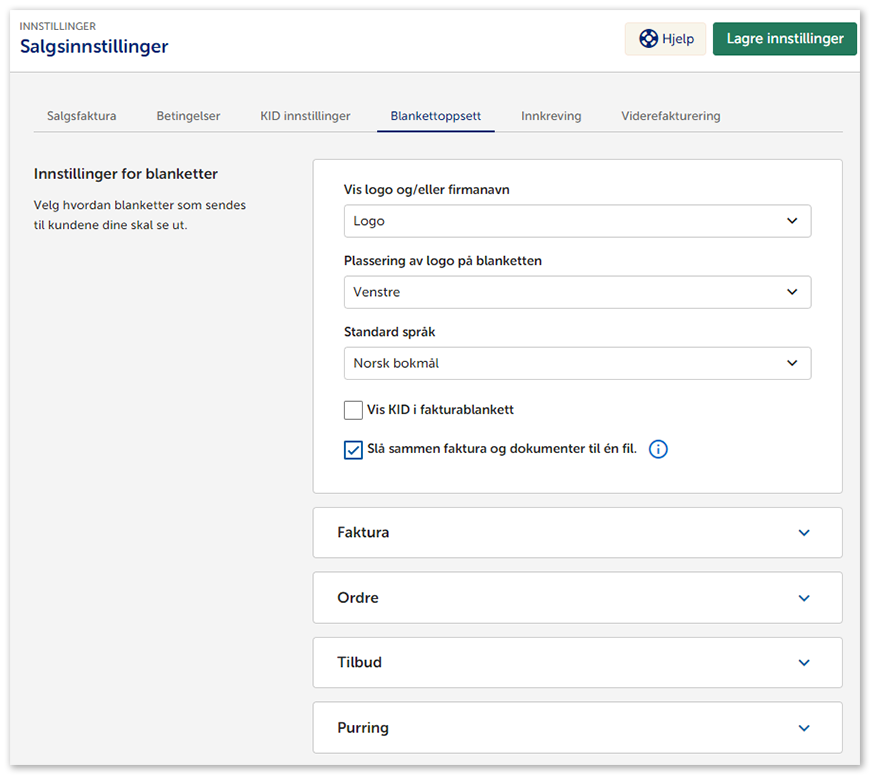
Task: Expand the Tilbud section
Action: pyautogui.click(x=577, y=663)
